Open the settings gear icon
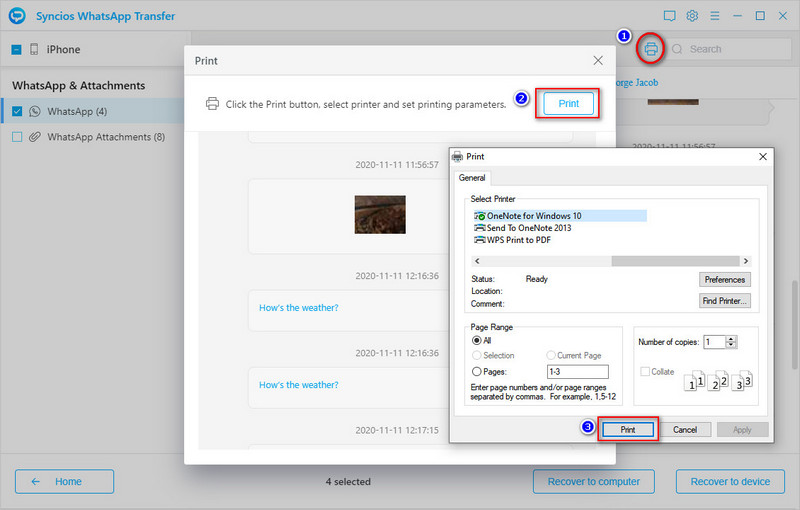800x510 pixels. pyautogui.click(x=692, y=16)
